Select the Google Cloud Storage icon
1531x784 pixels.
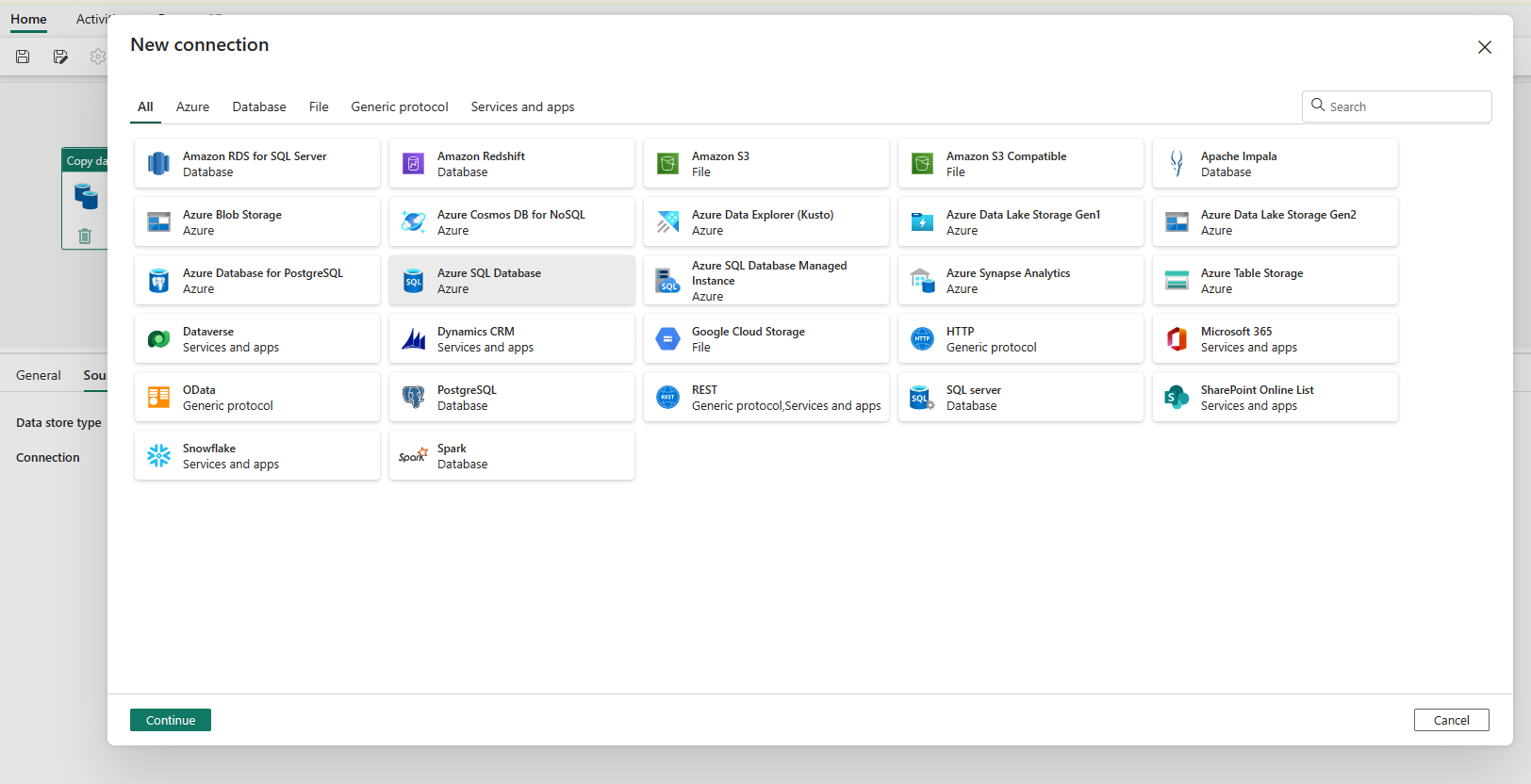click(x=667, y=339)
